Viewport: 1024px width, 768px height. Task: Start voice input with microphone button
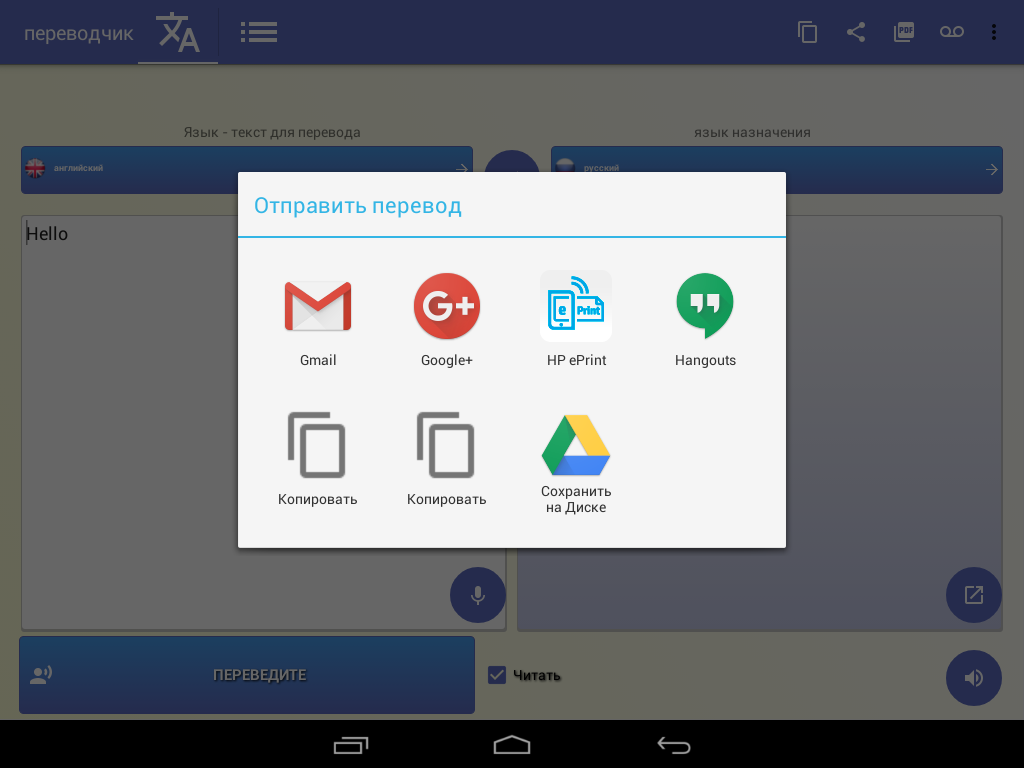coord(478,595)
